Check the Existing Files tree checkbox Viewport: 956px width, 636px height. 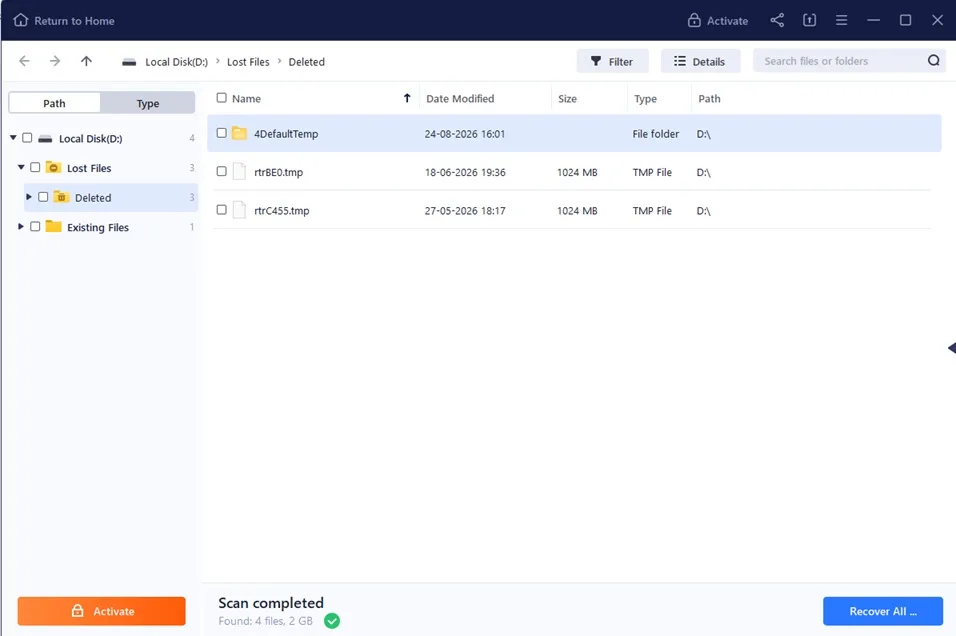click(x=35, y=226)
